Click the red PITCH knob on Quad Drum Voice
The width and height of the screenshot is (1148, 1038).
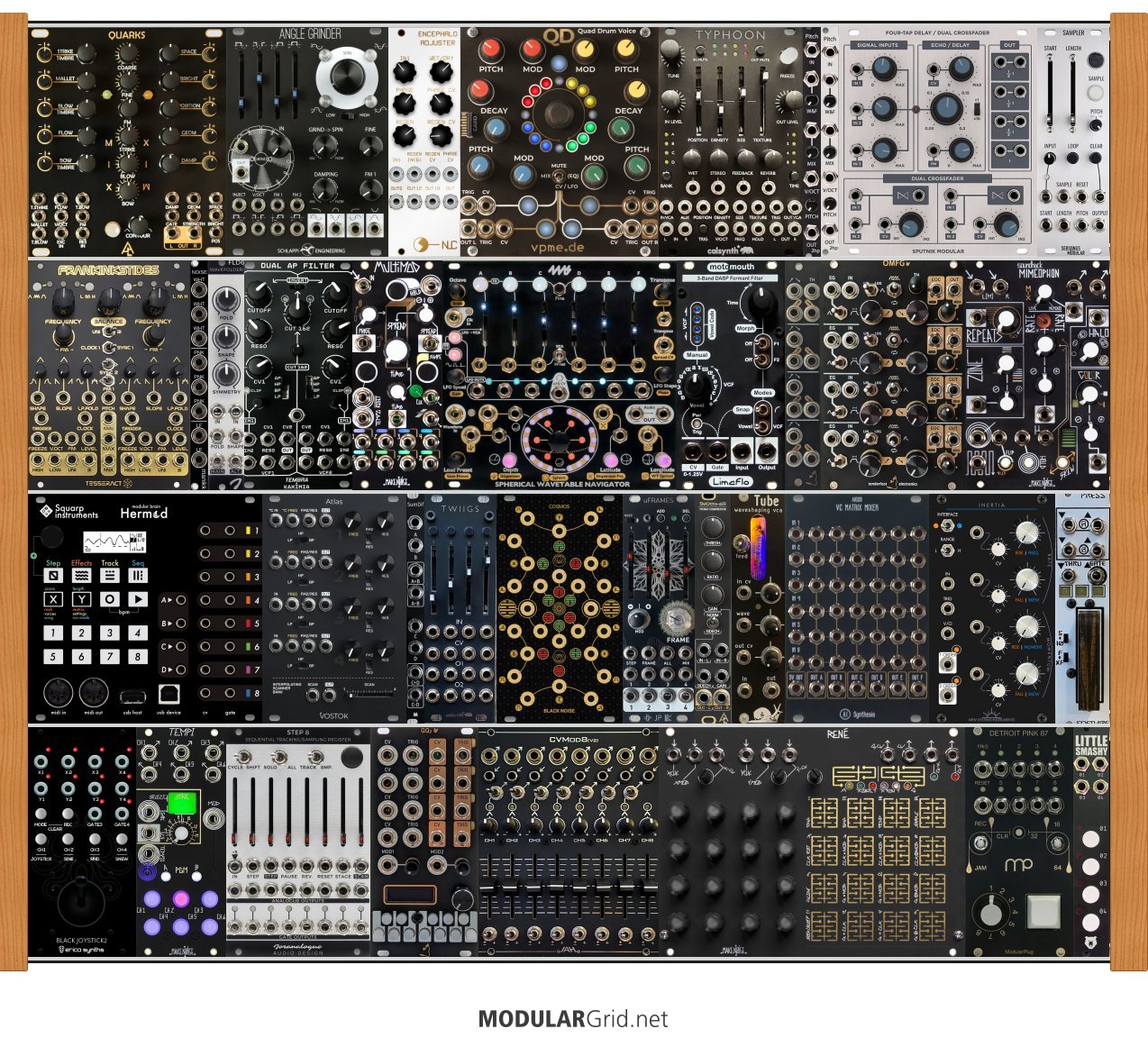click(x=490, y=50)
